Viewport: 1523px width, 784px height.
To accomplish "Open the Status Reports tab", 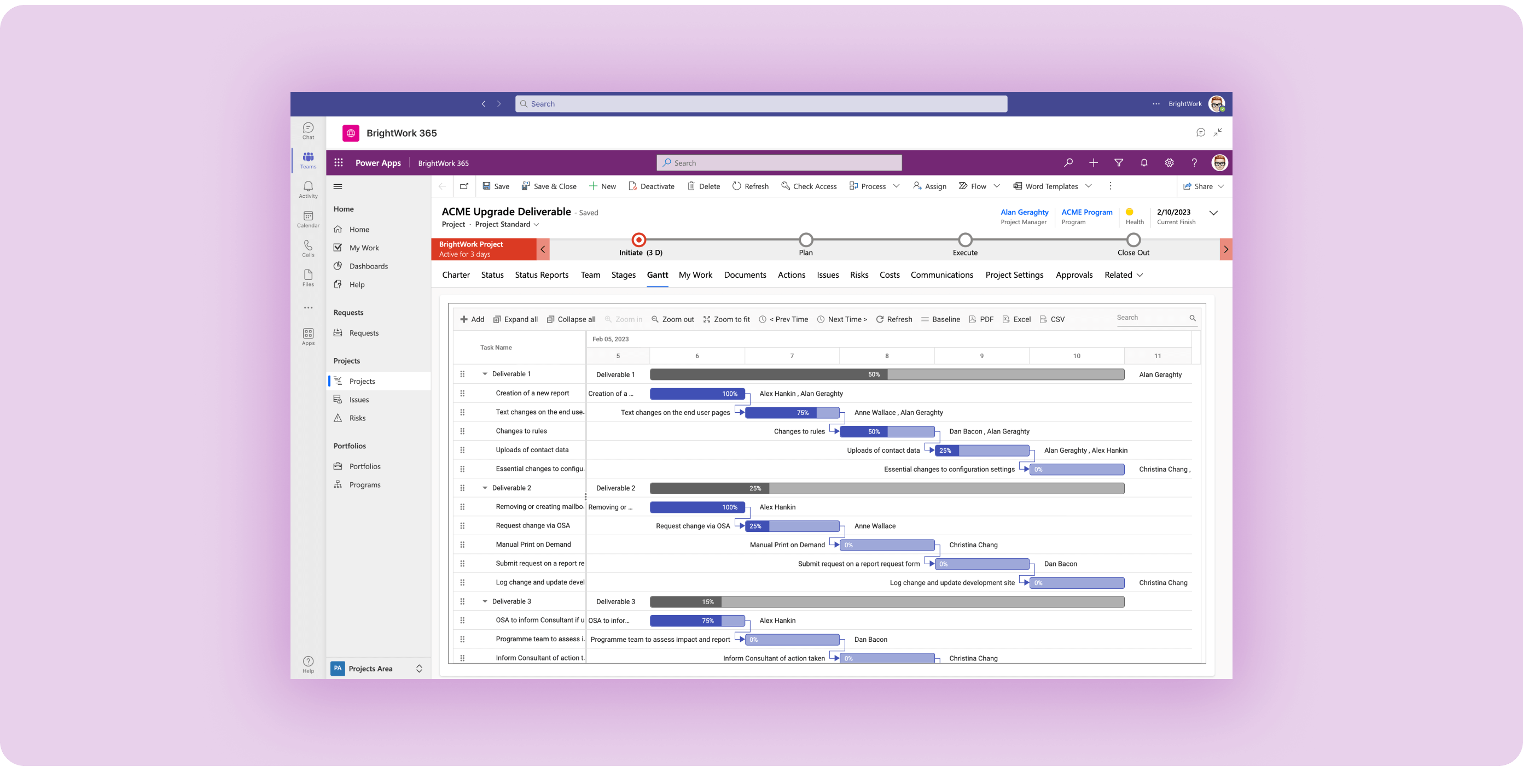I will (541, 274).
